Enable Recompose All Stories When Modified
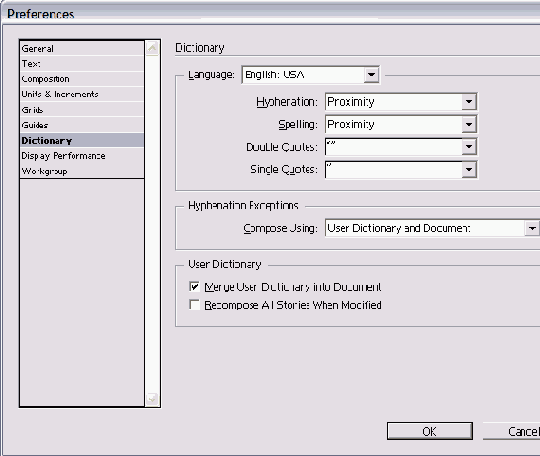 (194, 305)
